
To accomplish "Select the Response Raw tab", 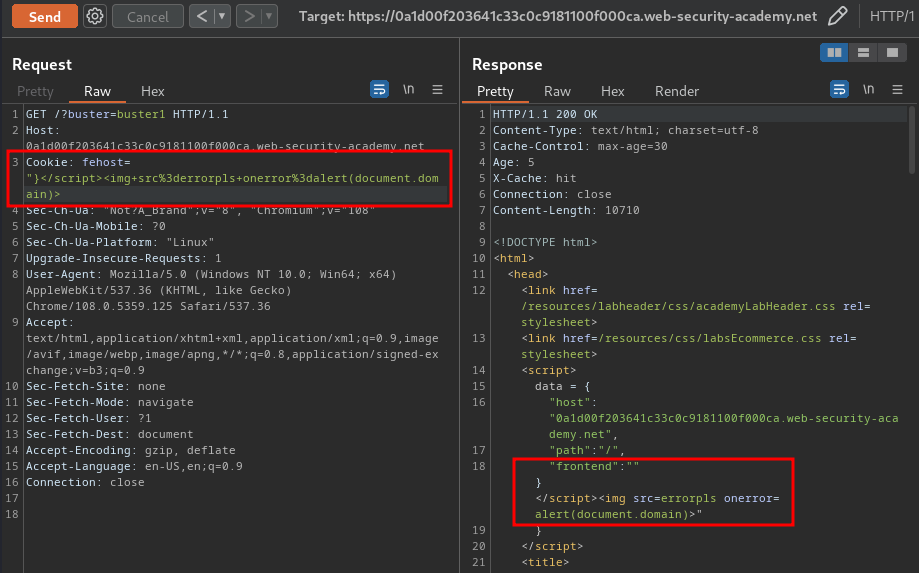I will click(x=557, y=91).
